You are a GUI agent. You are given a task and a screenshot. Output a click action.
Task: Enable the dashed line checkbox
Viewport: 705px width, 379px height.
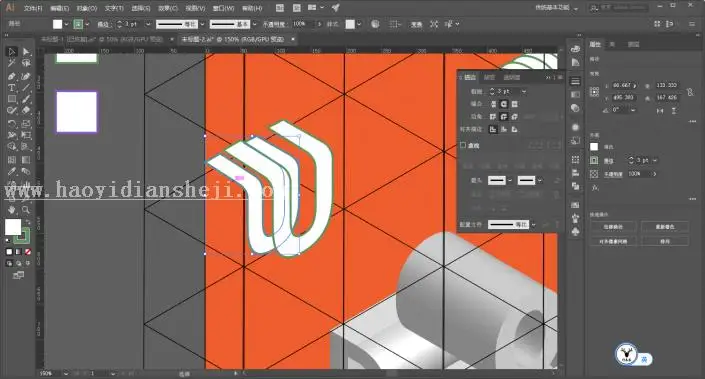click(x=463, y=145)
